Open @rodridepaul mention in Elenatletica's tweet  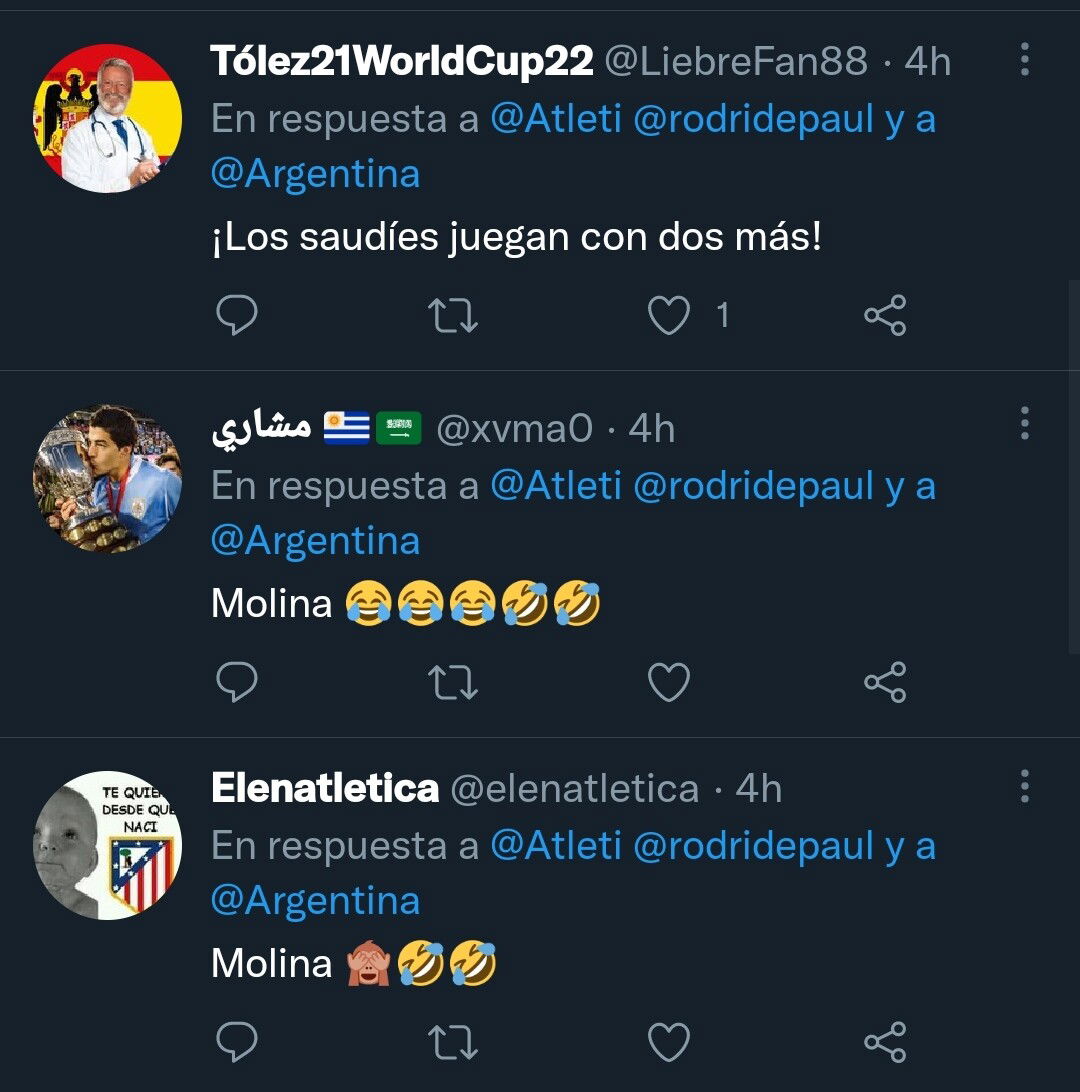click(x=754, y=847)
